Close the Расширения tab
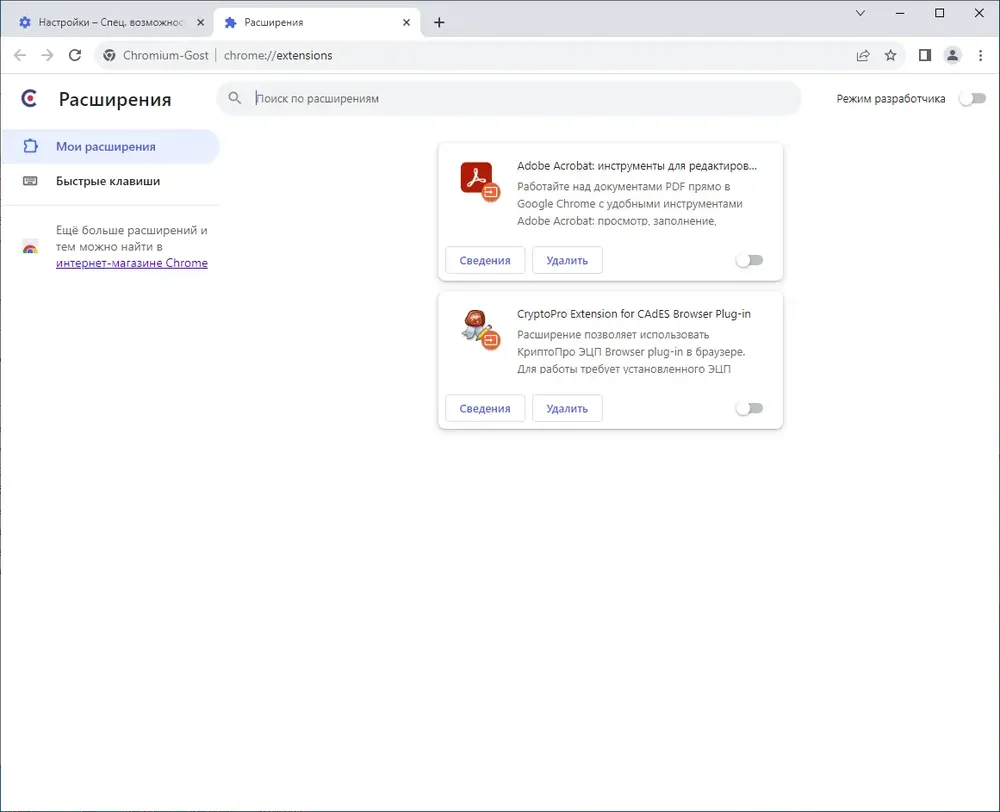Image resolution: width=1000 pixels, height=812 pixels. coord(406,22)
